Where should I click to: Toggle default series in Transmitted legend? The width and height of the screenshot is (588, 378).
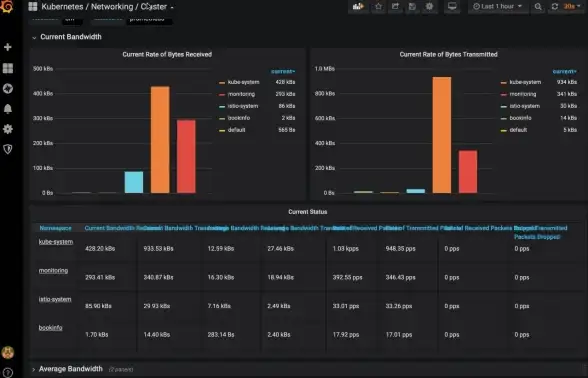[518, 130]
